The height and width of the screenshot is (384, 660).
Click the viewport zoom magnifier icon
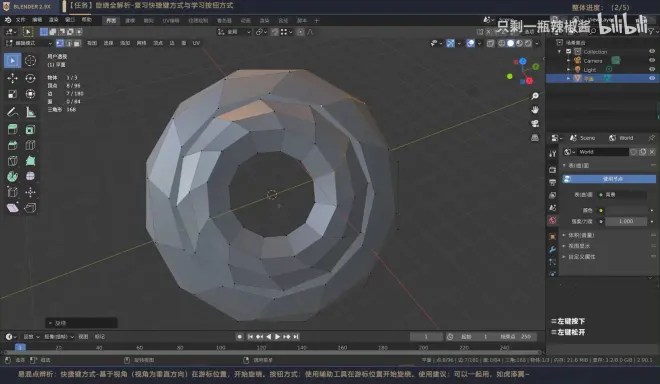coord(535,96)
